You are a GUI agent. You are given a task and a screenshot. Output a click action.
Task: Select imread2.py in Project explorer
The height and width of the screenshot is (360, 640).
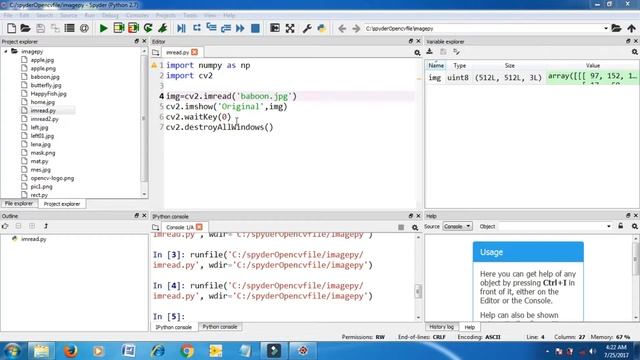[x=44, y=119]
